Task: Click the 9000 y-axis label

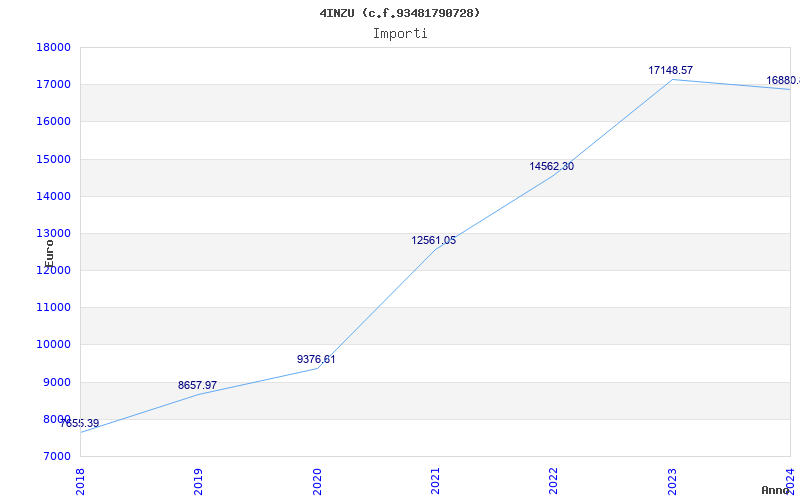Action: tap(56, 382)
